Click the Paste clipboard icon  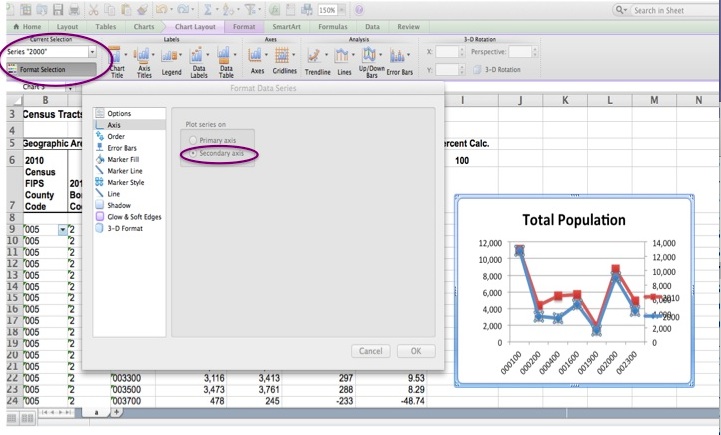126,9
